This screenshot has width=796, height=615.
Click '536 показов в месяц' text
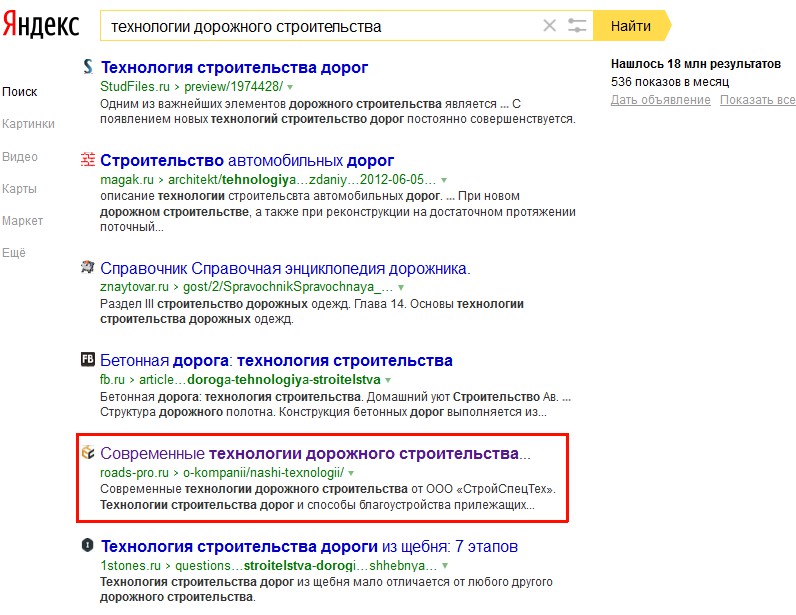point(670,82)
